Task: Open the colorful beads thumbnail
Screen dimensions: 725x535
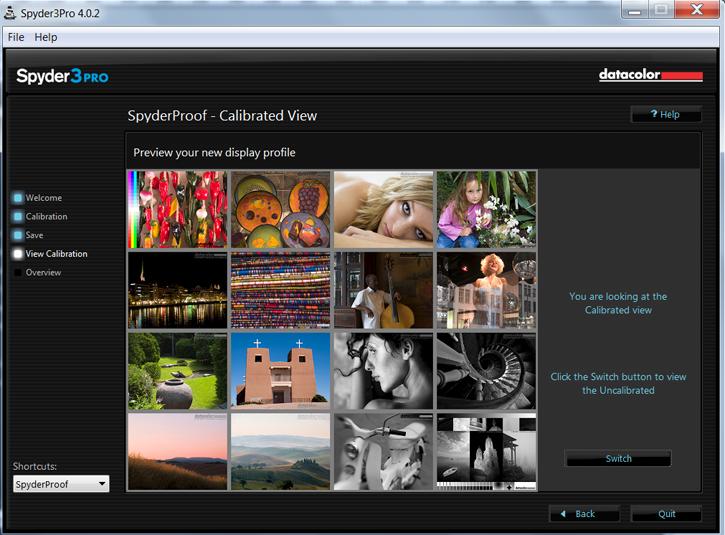Action: (281, 290)
